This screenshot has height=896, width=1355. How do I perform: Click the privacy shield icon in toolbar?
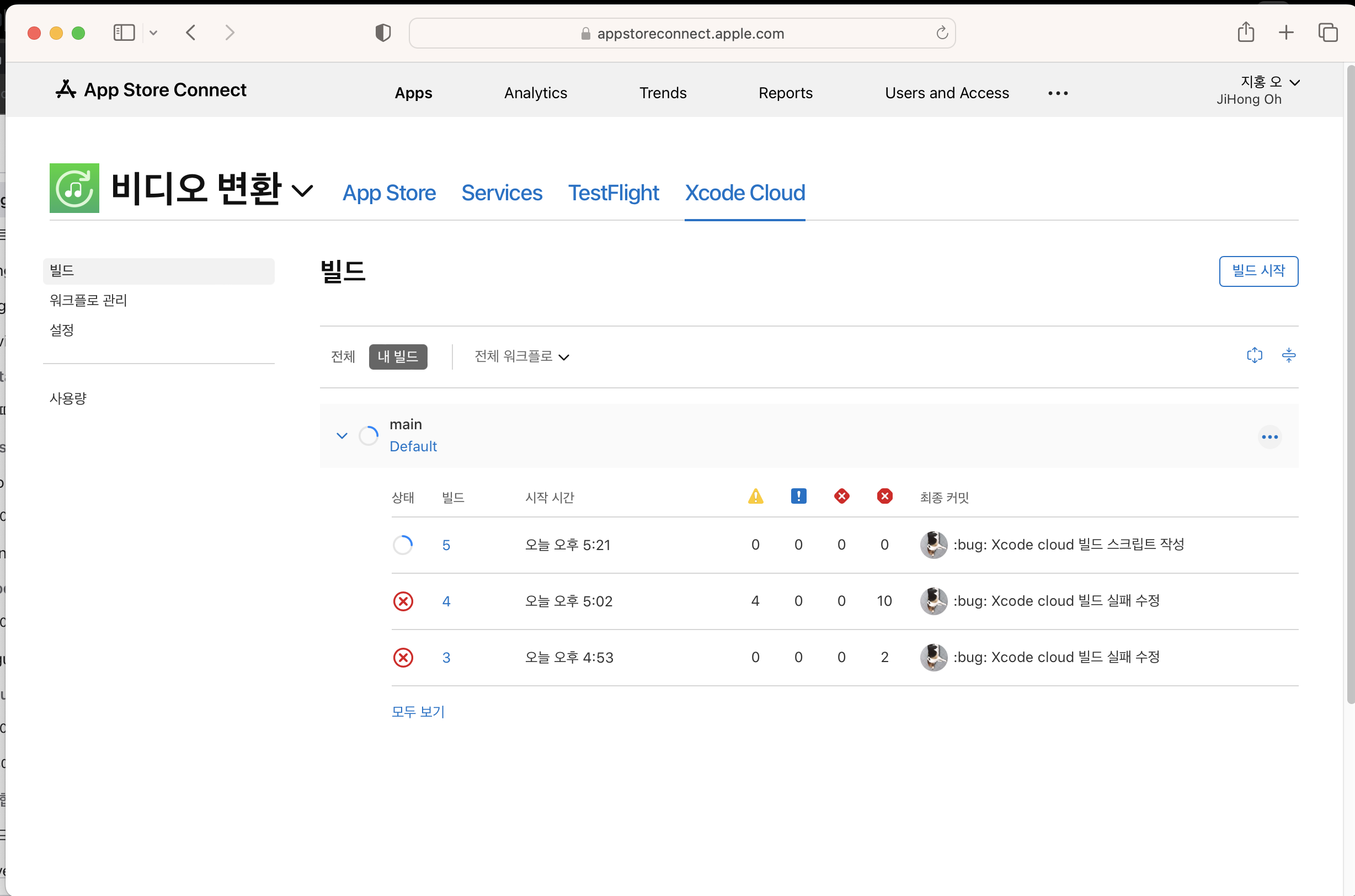[383, 33]
